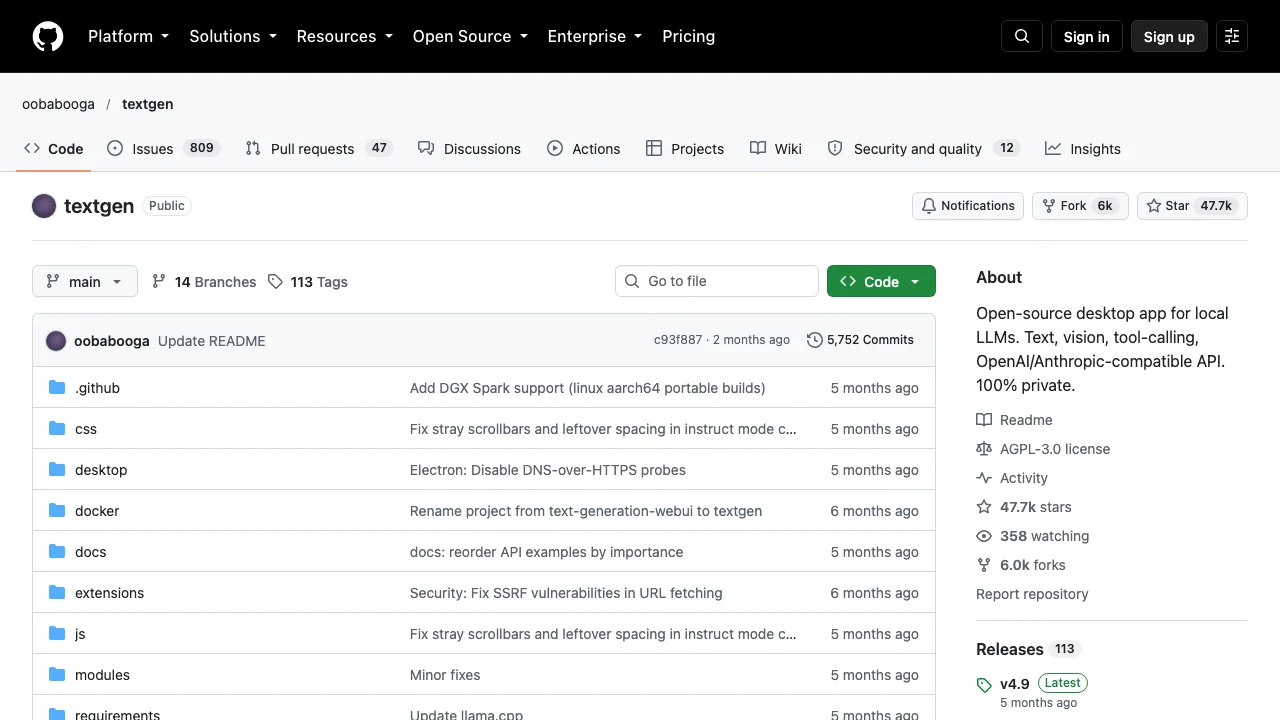Open 'Add DGX Spark support' commit message
1280x720 pixels.
pyautogui.click(x=588, y=388)
